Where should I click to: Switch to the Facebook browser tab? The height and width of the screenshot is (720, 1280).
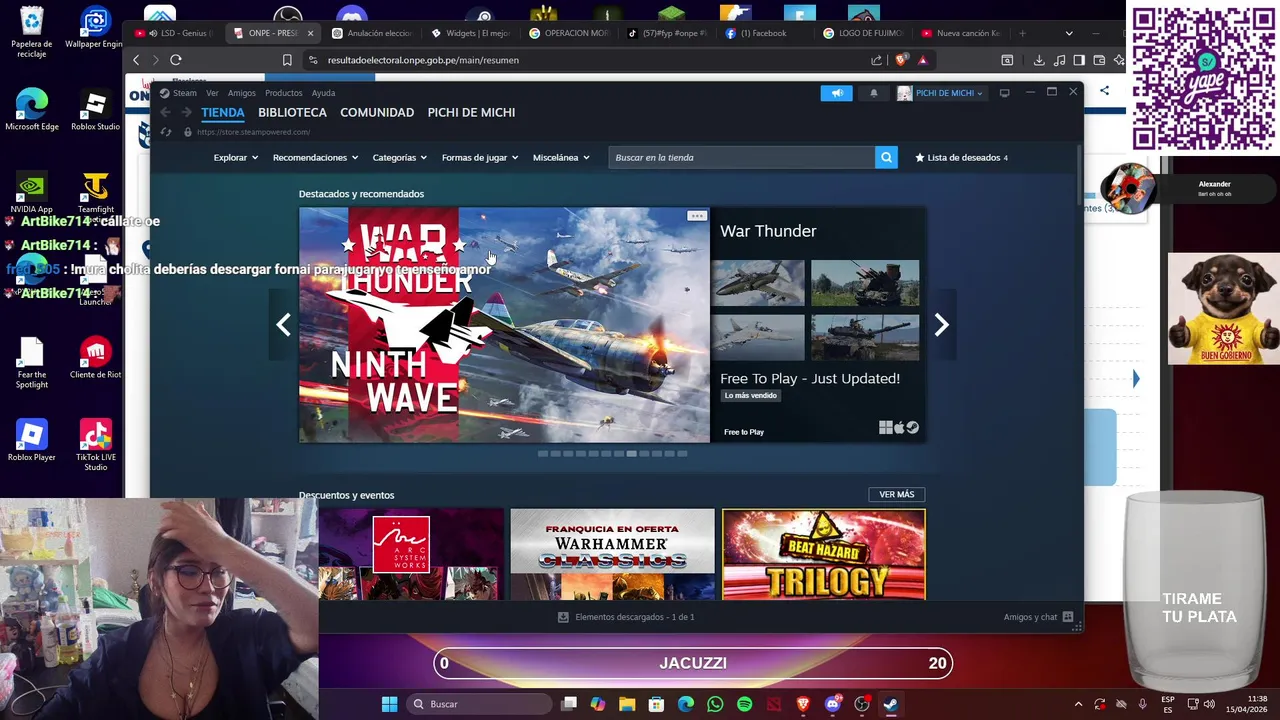coord(766,33)
